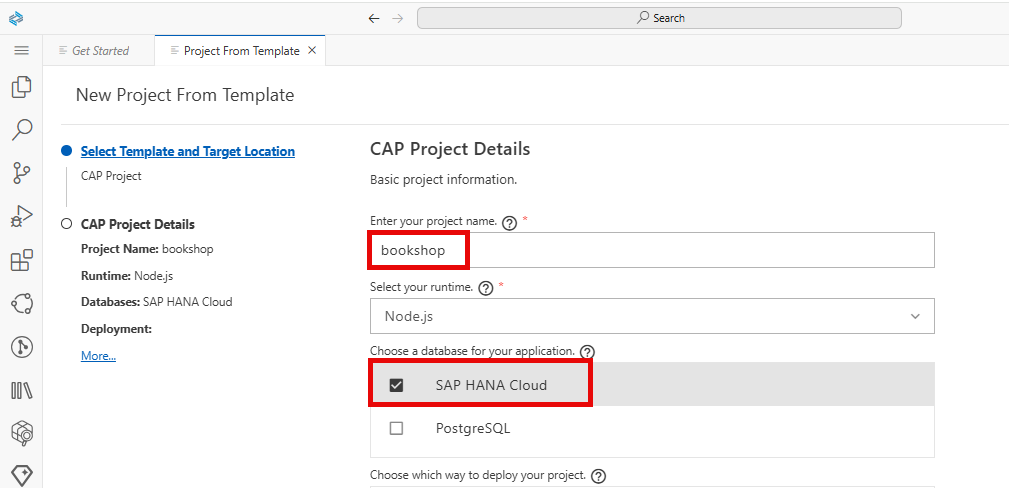Open the diamond icon at sidebar bottom
Viewport: 1009px width, 488px height.
(21, 476)
